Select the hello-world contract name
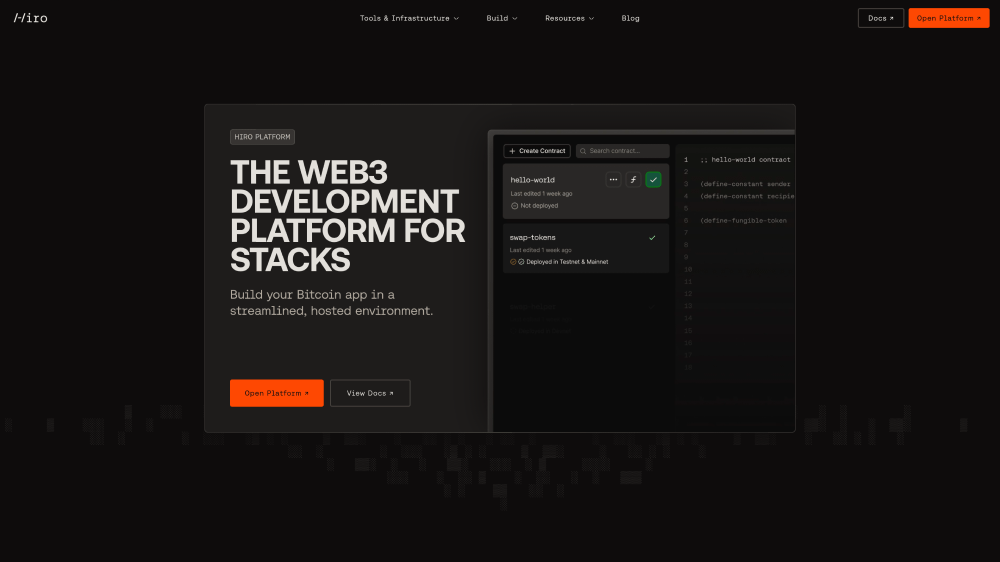The width and height of the screenshot is (1000, 562). tap(533, 180)
